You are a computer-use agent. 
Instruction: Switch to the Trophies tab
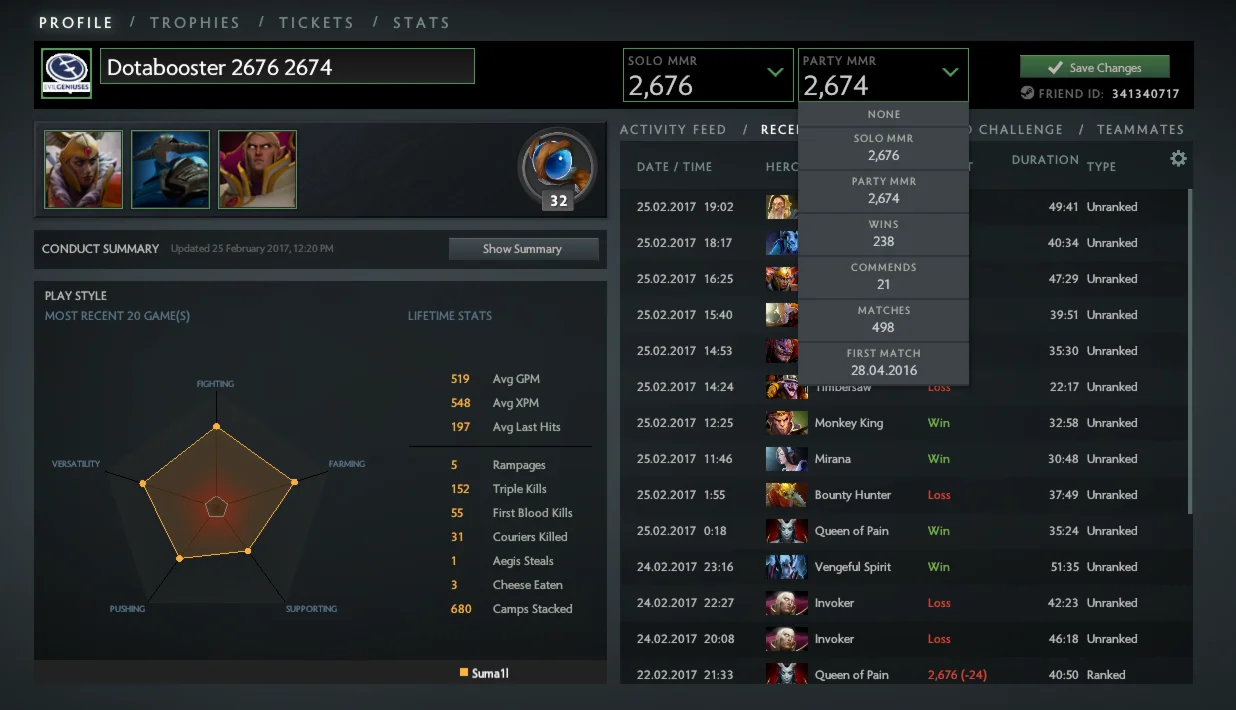tap(195, 22)
